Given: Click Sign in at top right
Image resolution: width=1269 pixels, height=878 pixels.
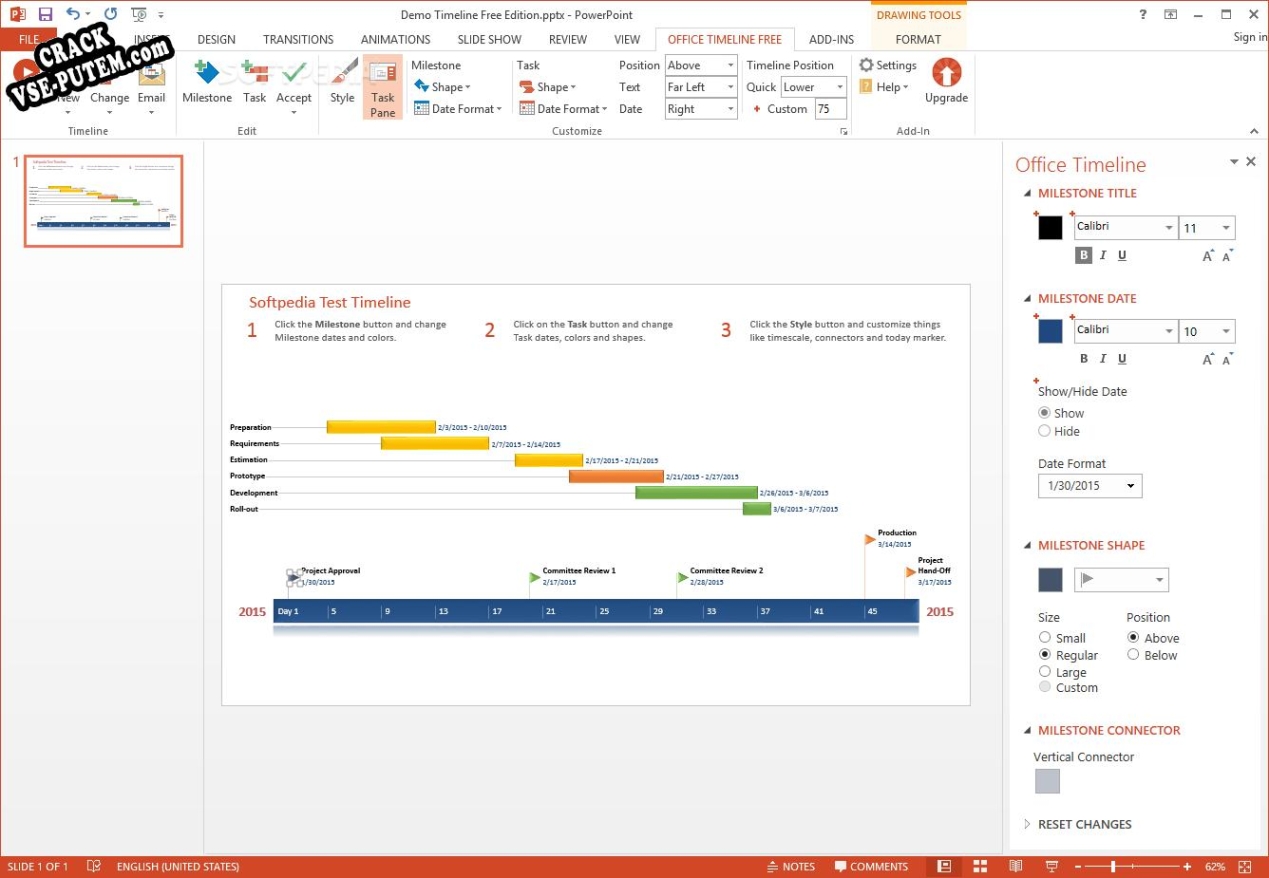Looking at the screenshot, I should [1250, 37].
